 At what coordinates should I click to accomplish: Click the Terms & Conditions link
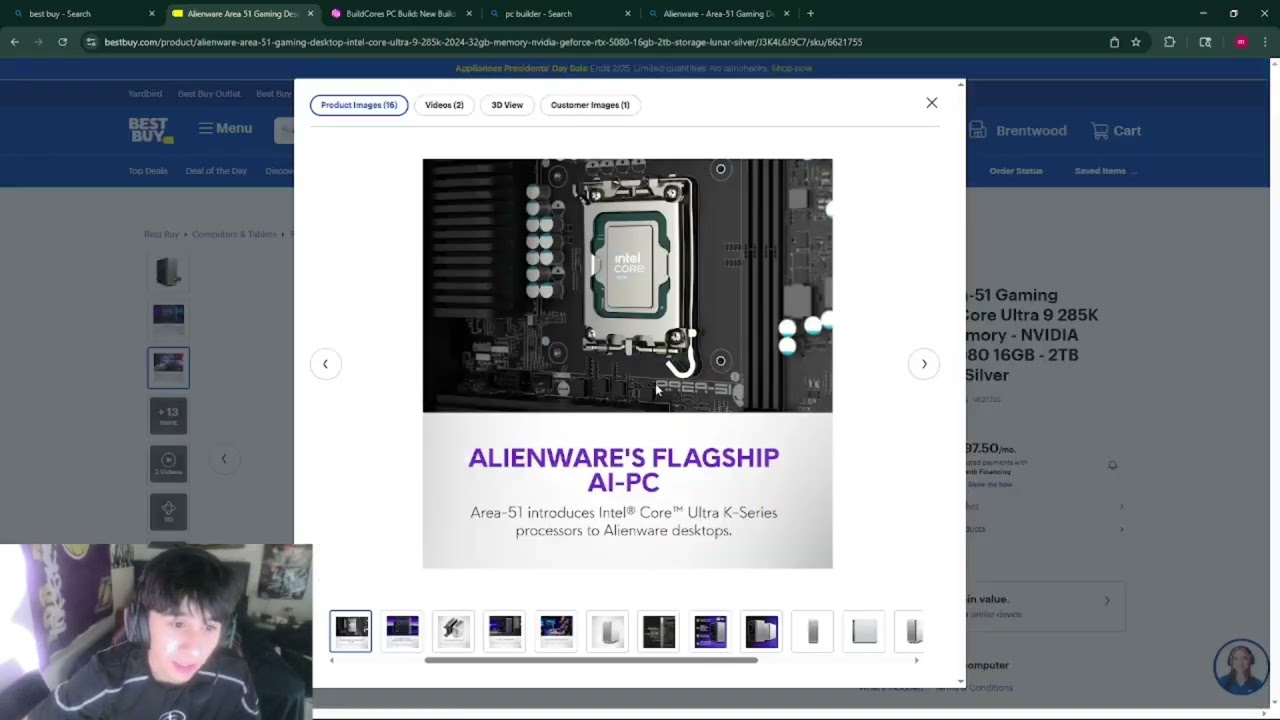coord(974,688)
